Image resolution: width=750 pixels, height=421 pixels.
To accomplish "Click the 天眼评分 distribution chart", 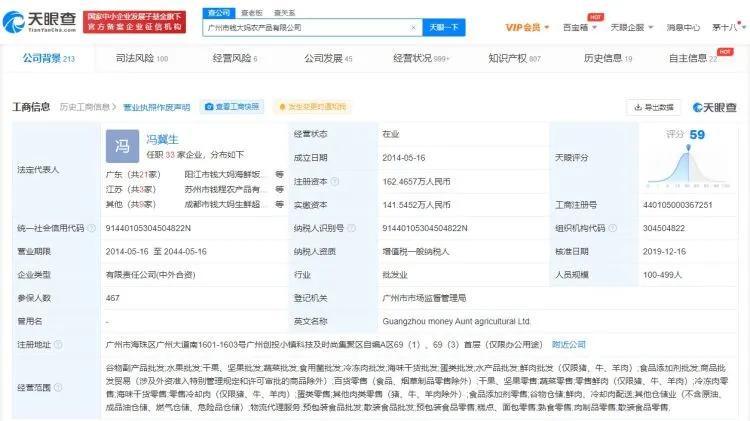I will tap(688, 166).
